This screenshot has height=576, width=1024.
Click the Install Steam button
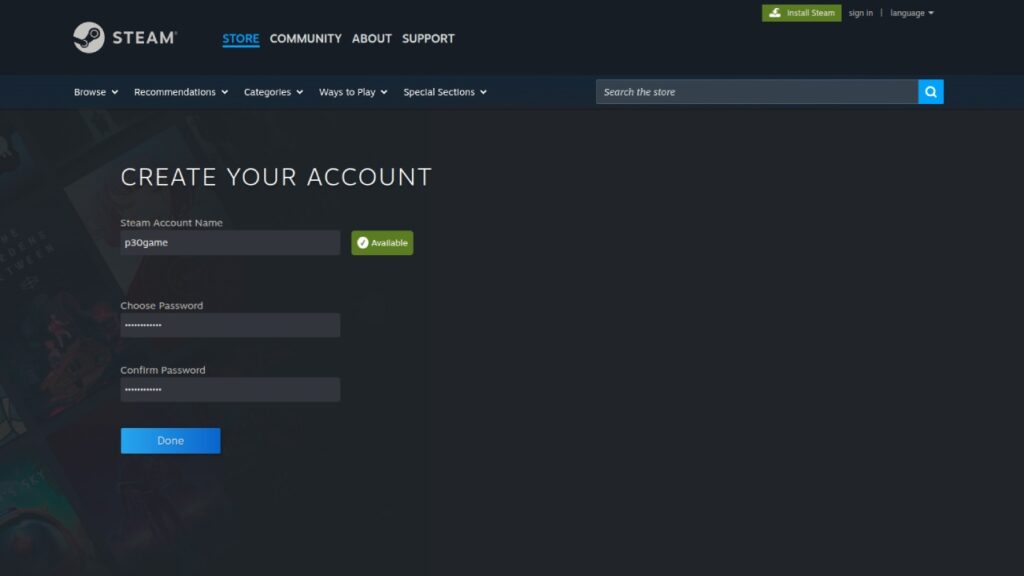pos(801,13)
